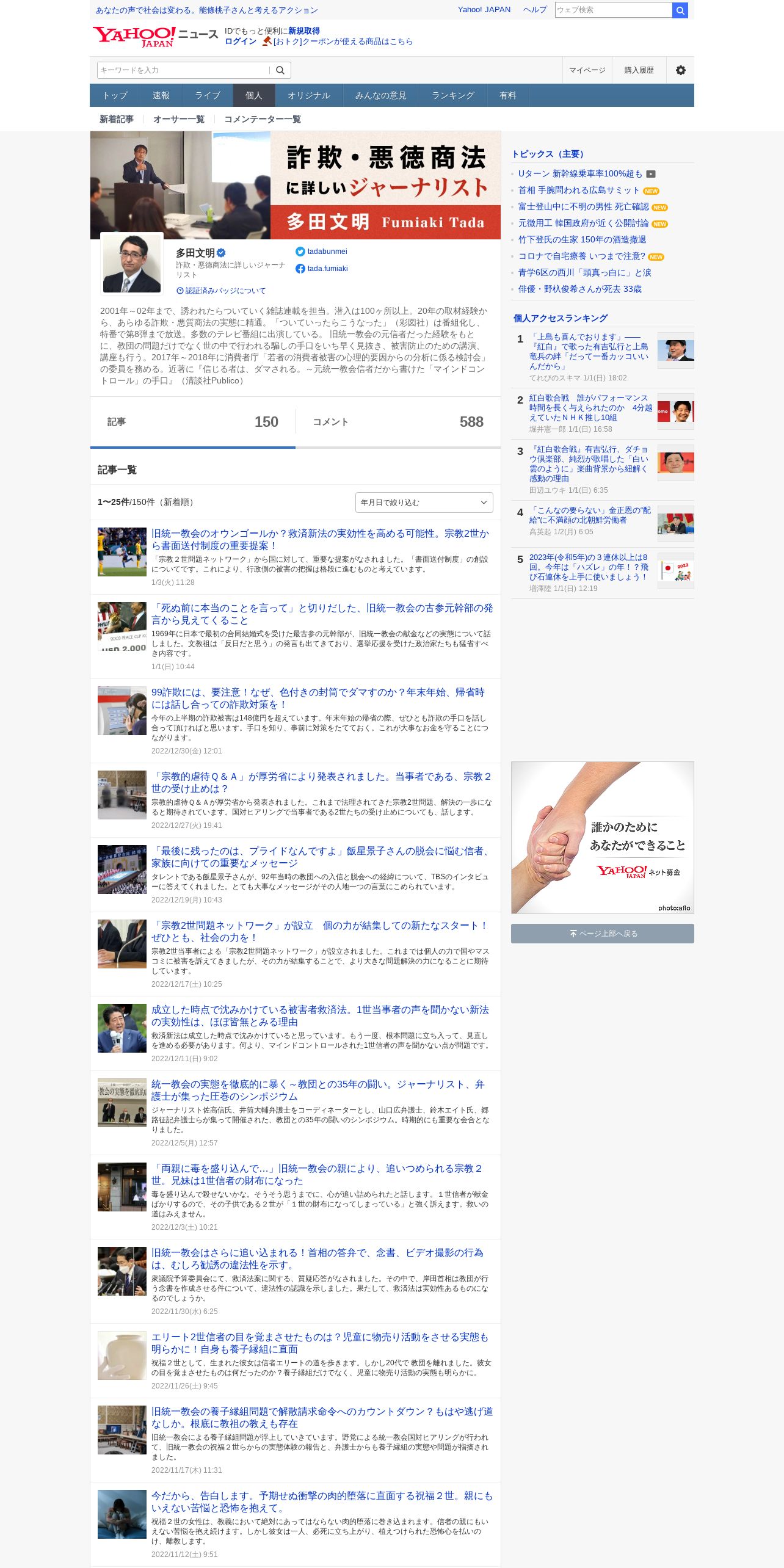Open topic 俳優・野杁俊希さんが死去 33歳

580,289
